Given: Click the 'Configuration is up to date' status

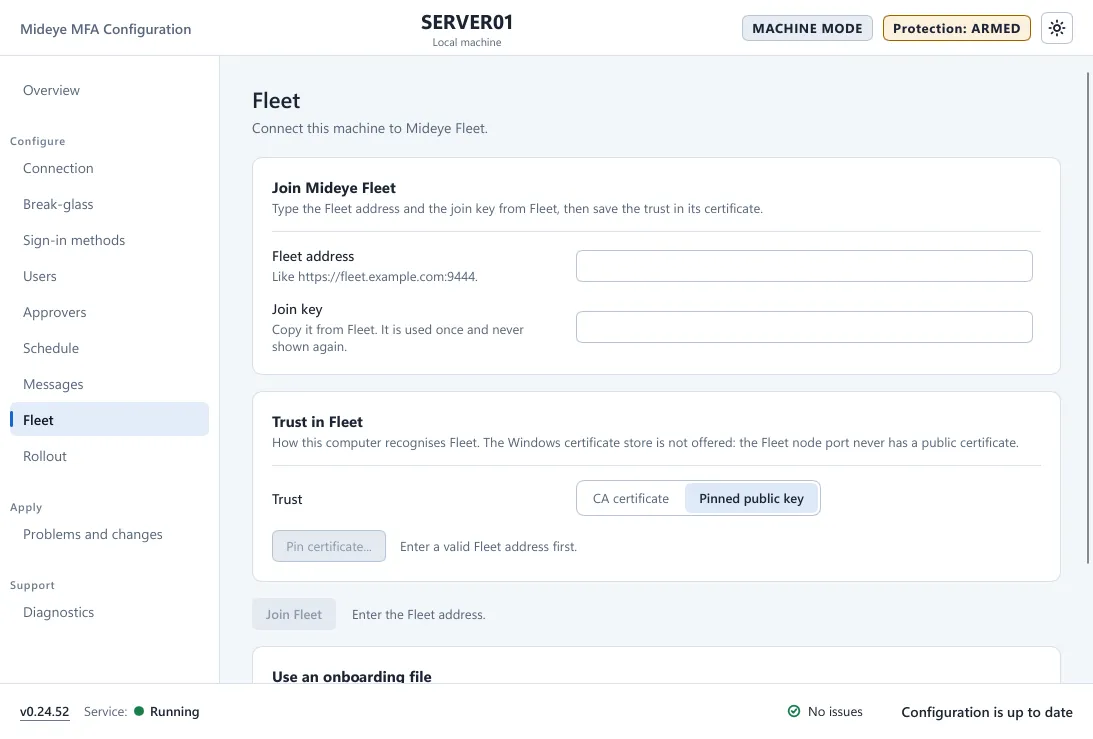Looking at the screenshot, I should tap(986, 712).
